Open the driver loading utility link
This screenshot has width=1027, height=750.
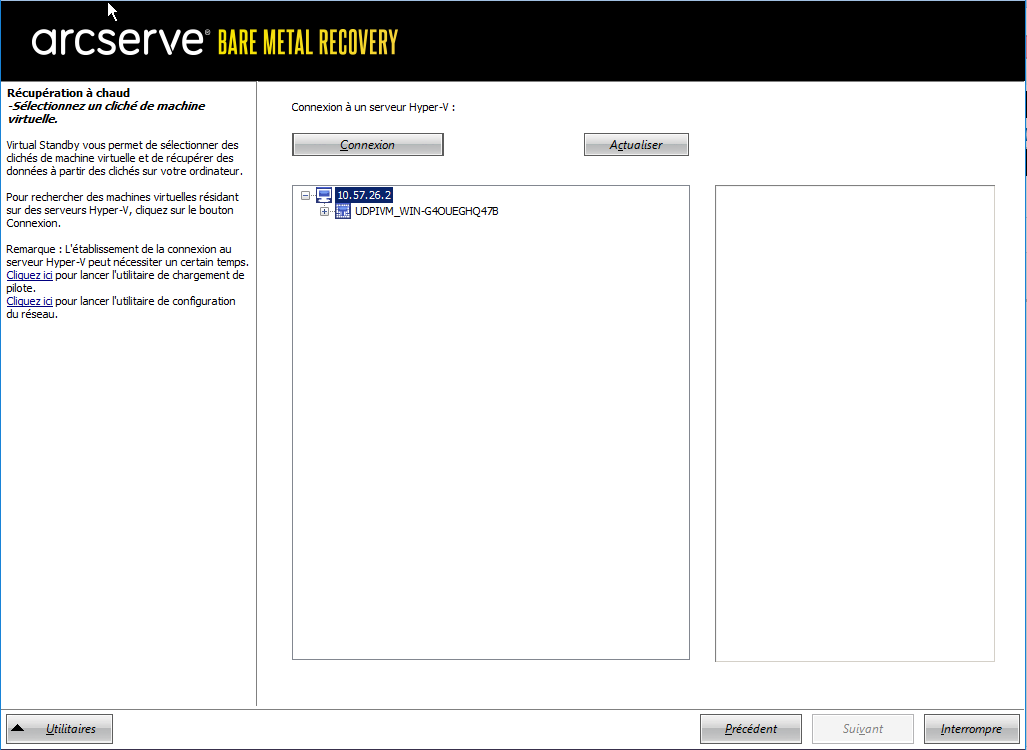click(29, 275)
